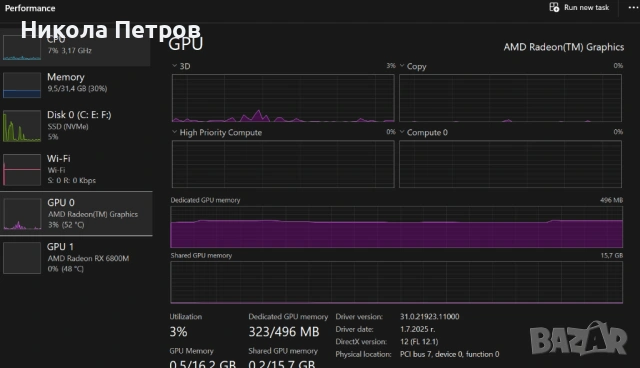
Task: Select GPU 1 AMD Radeon RX 6800M
Action: 76,257
